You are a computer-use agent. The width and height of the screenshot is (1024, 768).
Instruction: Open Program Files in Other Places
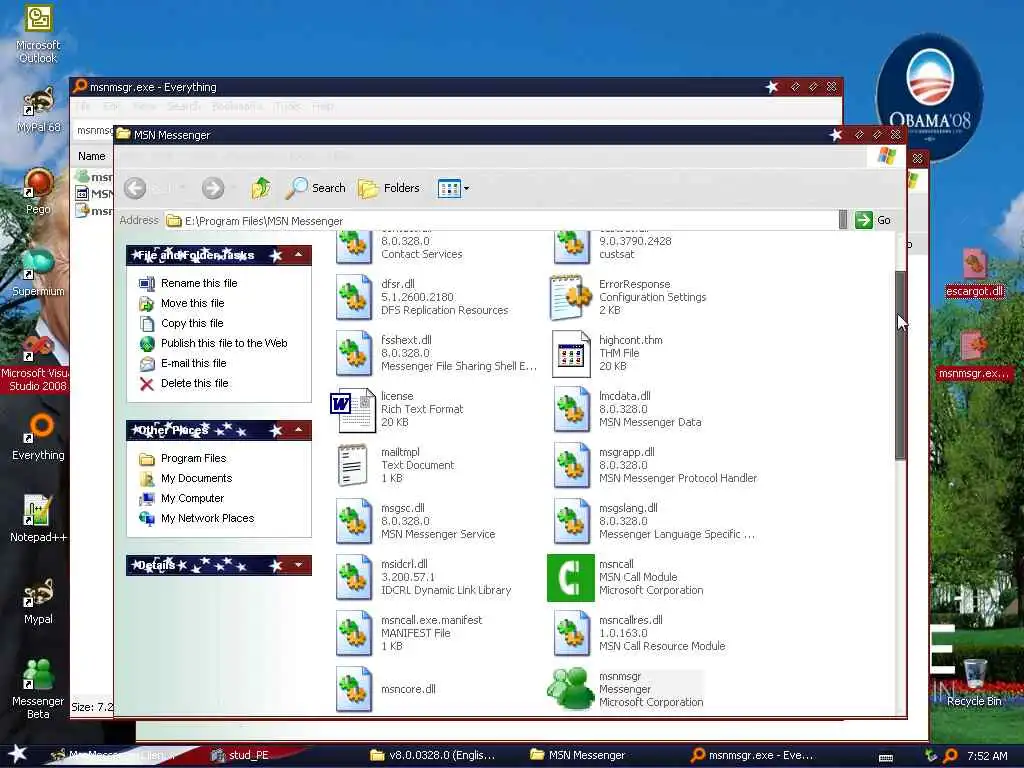click(193, 458)
